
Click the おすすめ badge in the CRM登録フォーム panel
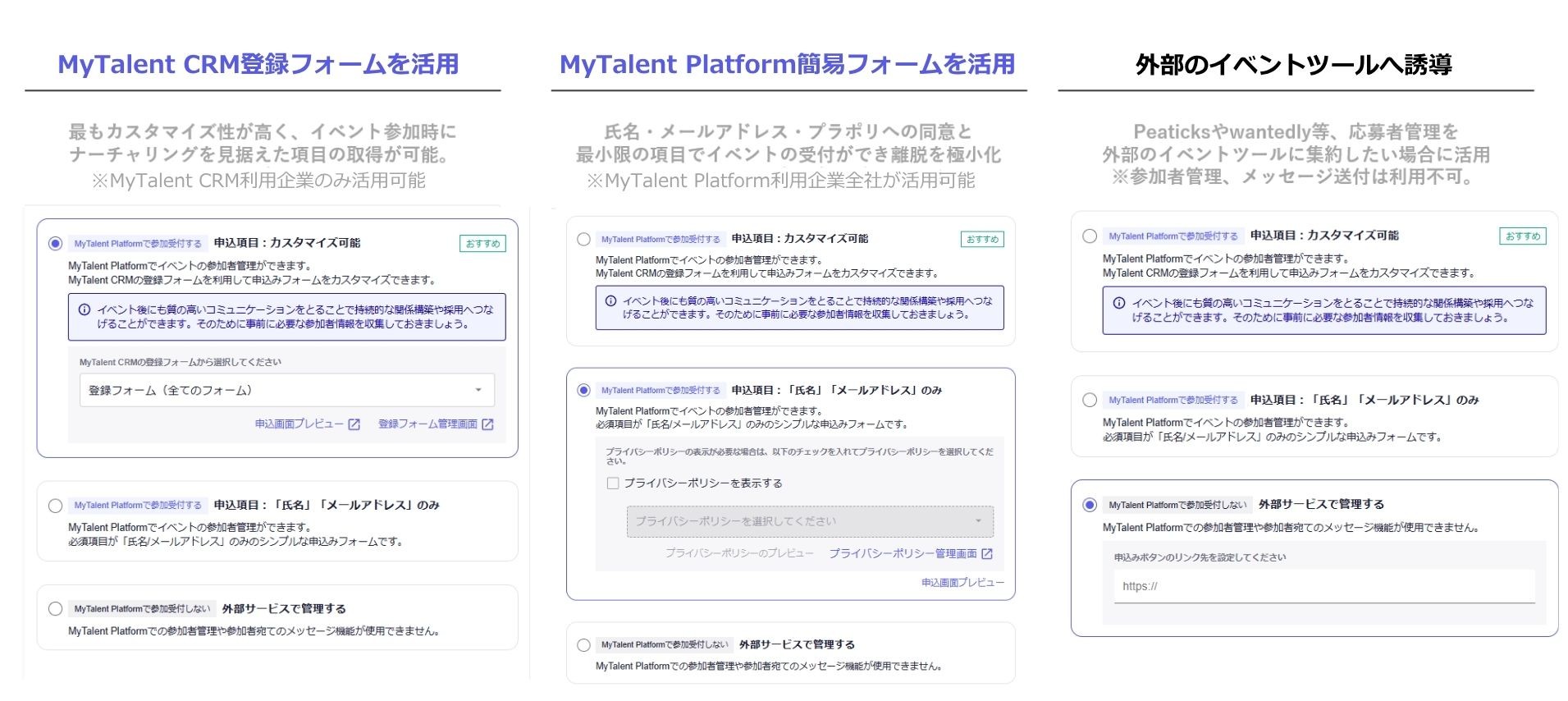[482, 244]
